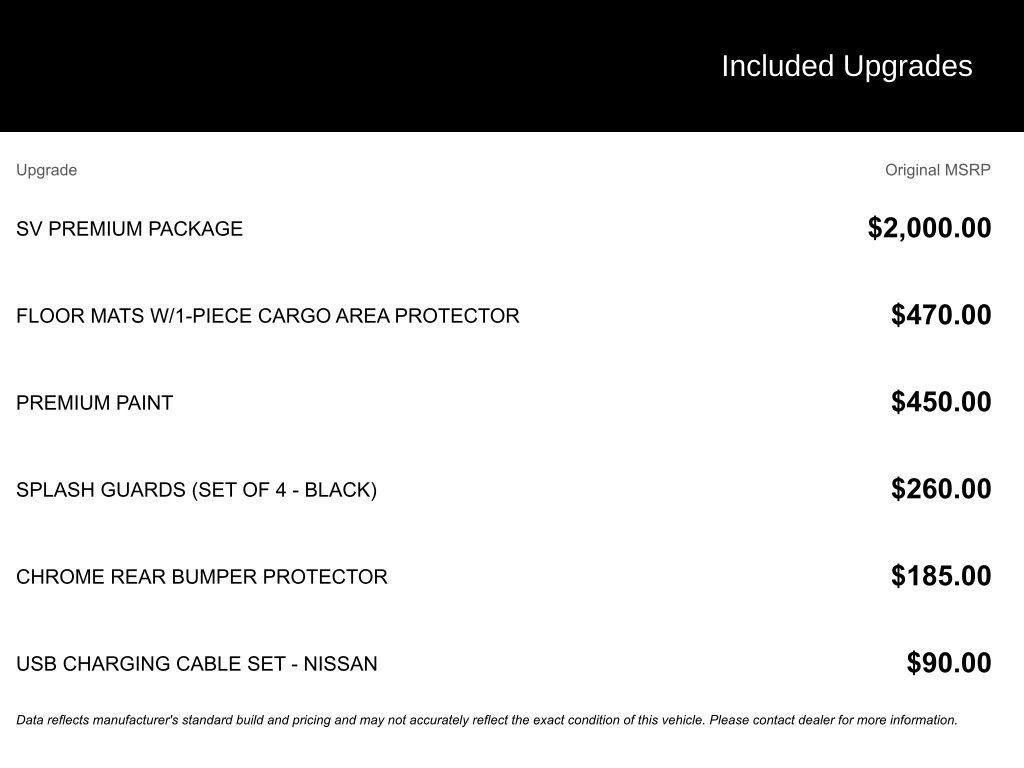1024x768 pixels.
Task: Click the black header banner area
Action: click(512, 66)
